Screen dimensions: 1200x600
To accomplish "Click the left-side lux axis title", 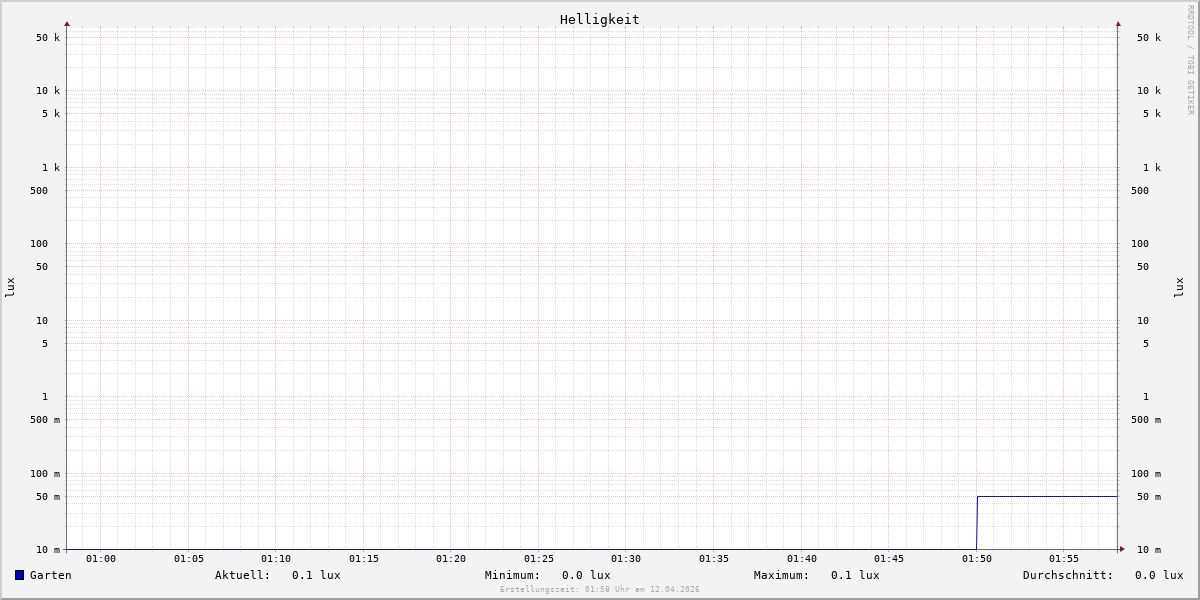I will (10, 287).
